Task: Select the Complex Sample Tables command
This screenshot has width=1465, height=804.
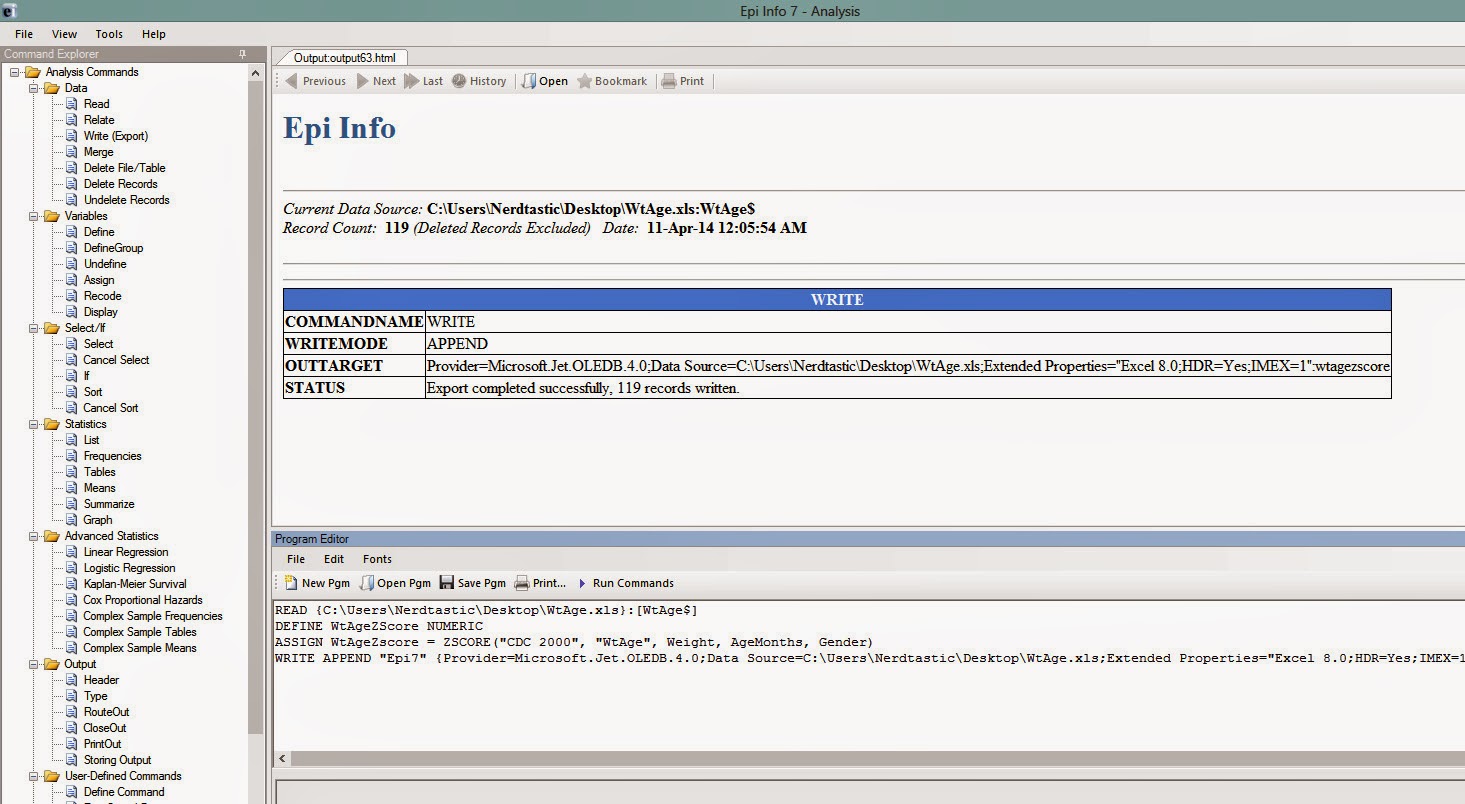Action: click(140, 632)
